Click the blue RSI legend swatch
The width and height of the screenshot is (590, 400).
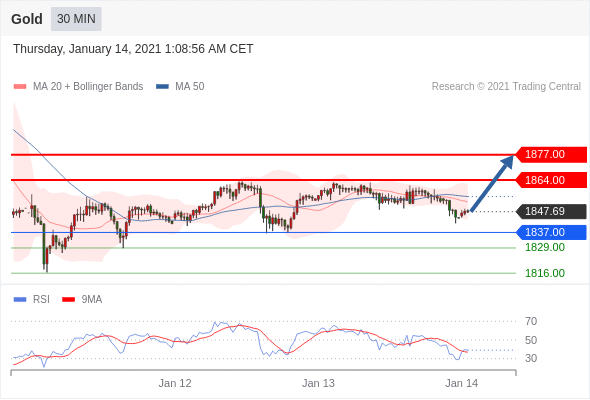click(x=20, y=300)
